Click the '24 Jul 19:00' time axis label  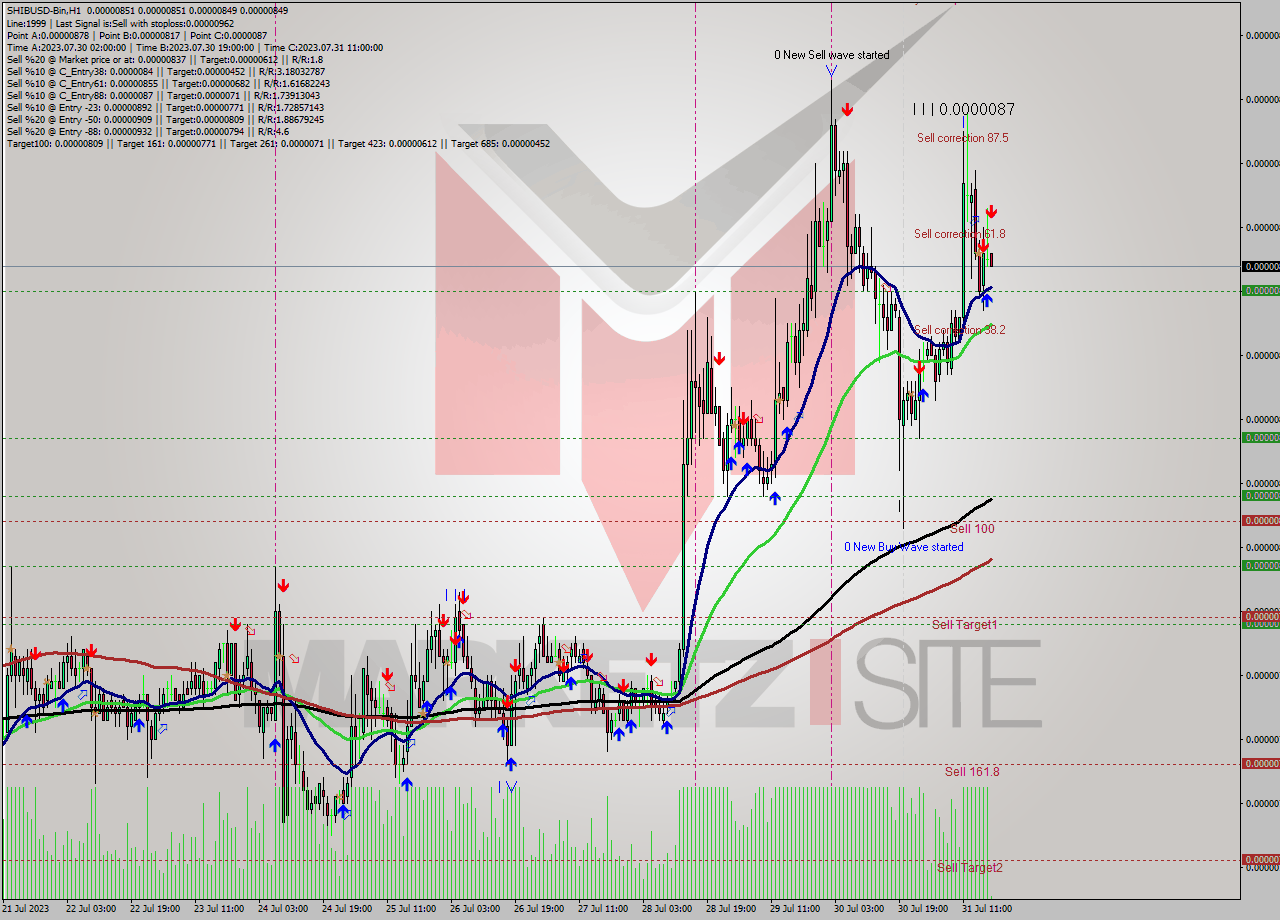tap(347, 909)
